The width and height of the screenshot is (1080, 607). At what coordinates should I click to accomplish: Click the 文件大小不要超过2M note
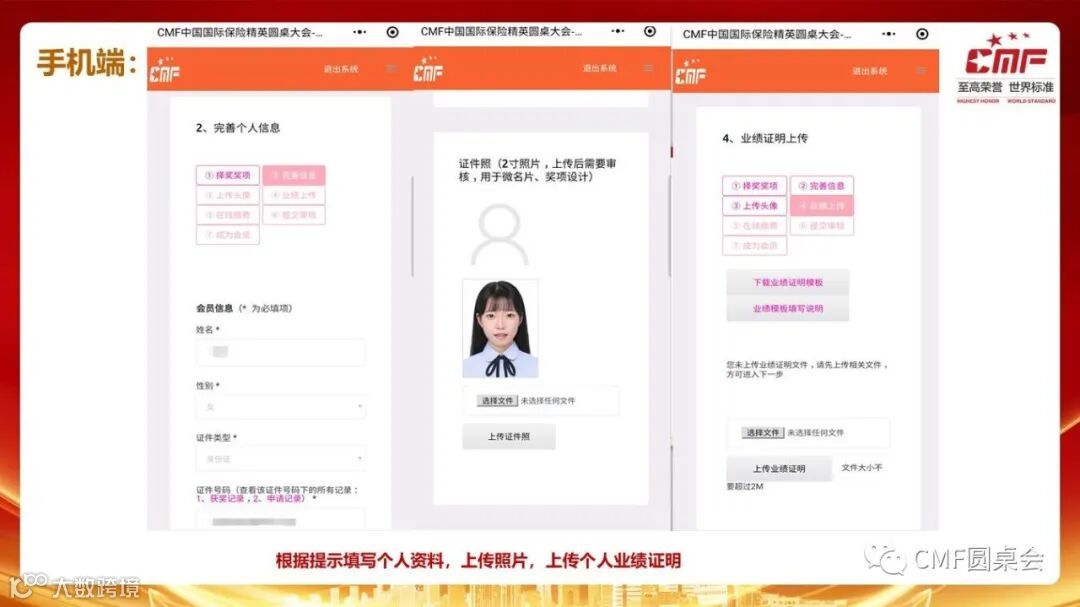click(804, 477)
